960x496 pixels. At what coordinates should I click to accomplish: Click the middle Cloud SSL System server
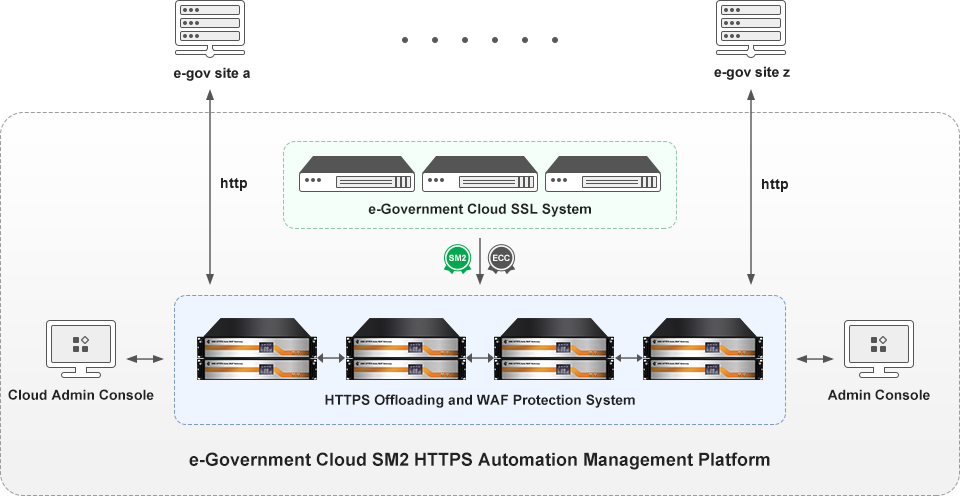[480, 174]
